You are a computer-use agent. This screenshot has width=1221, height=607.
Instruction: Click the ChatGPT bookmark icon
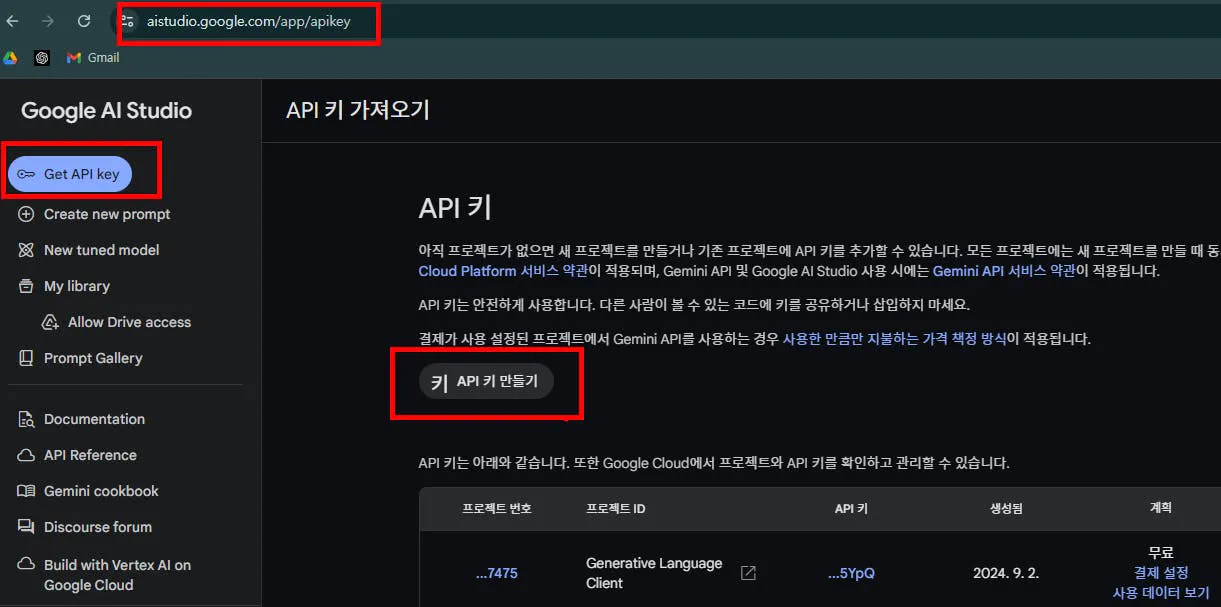click(42, 57)
